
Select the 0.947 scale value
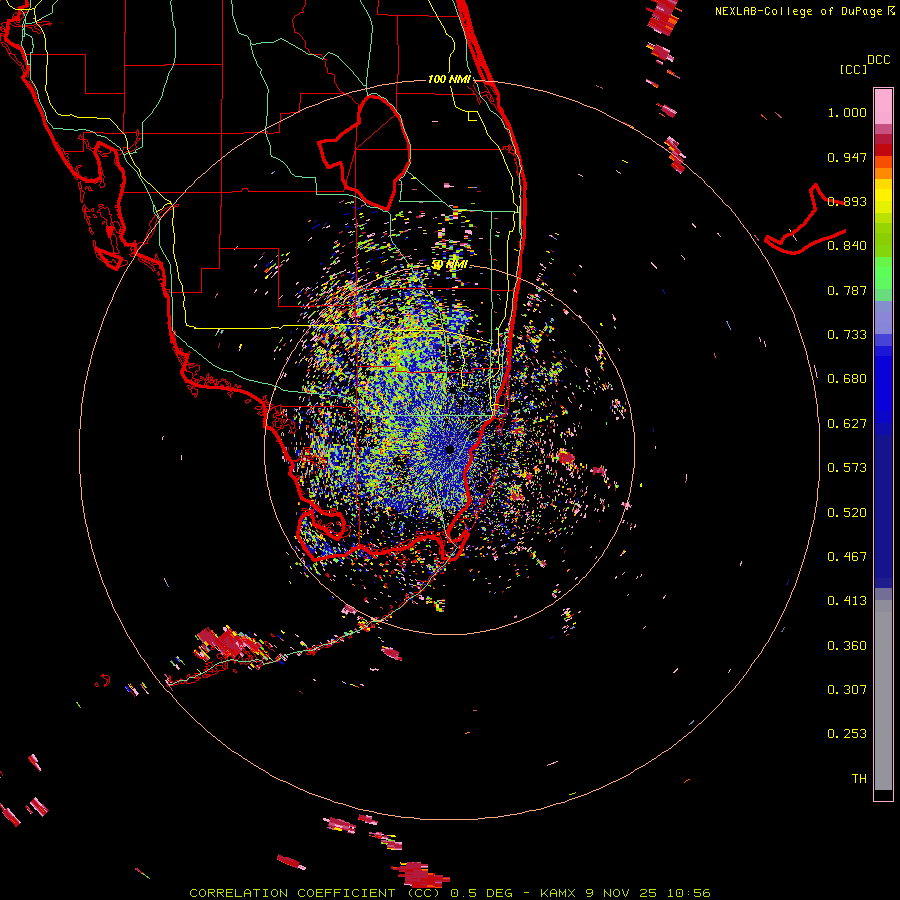tap(847, 157)
